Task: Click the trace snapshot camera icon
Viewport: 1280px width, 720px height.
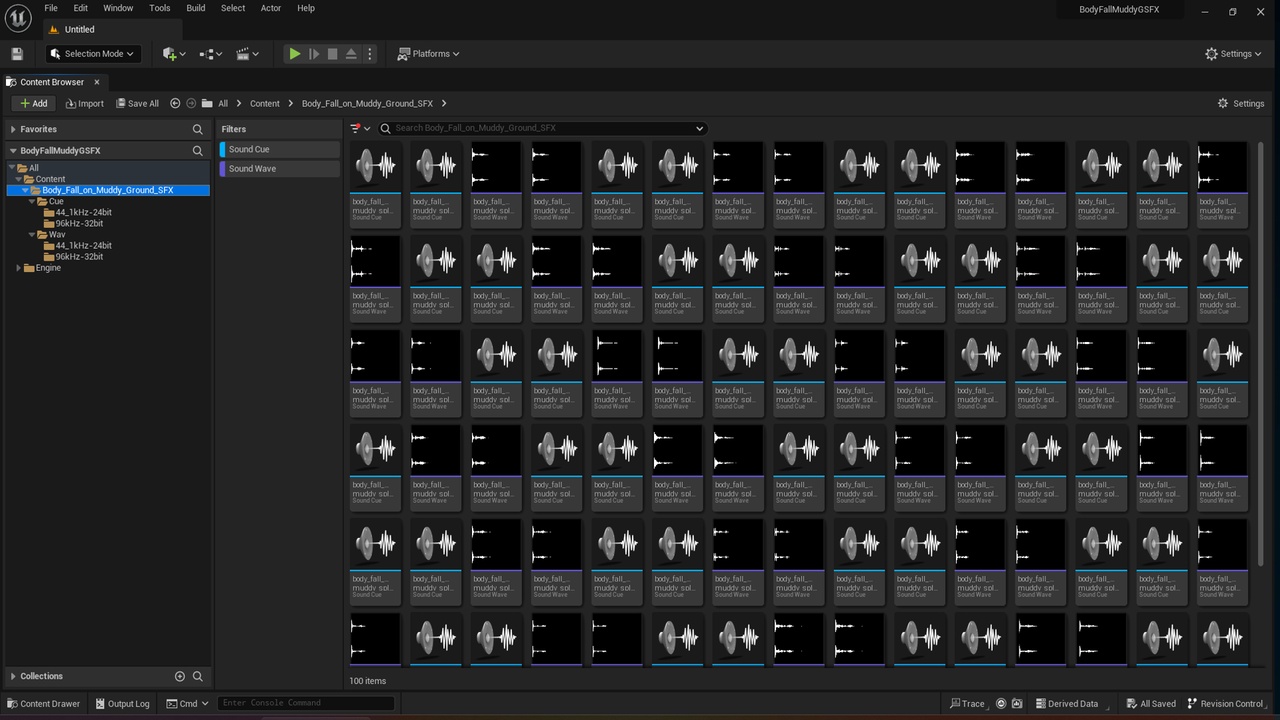Action: pyautogui.click(x=1017, y=703)
